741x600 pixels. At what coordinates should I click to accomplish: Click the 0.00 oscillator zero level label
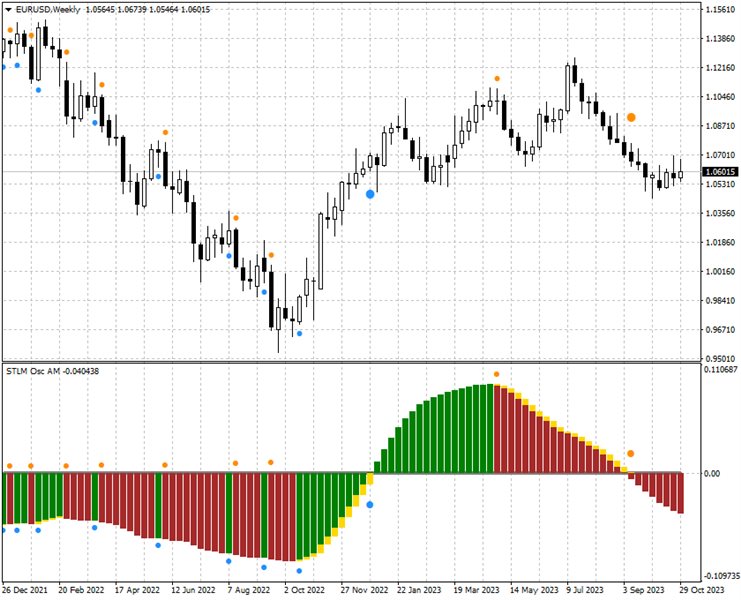tap(712, 473)
